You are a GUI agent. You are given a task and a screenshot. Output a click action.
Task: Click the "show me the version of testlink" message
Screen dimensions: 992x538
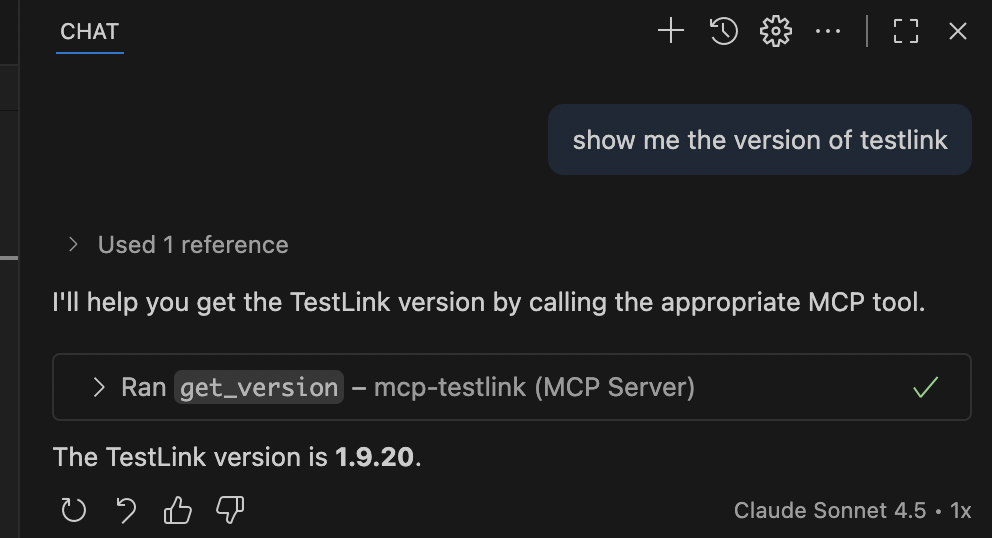click(x=759, y=140)
